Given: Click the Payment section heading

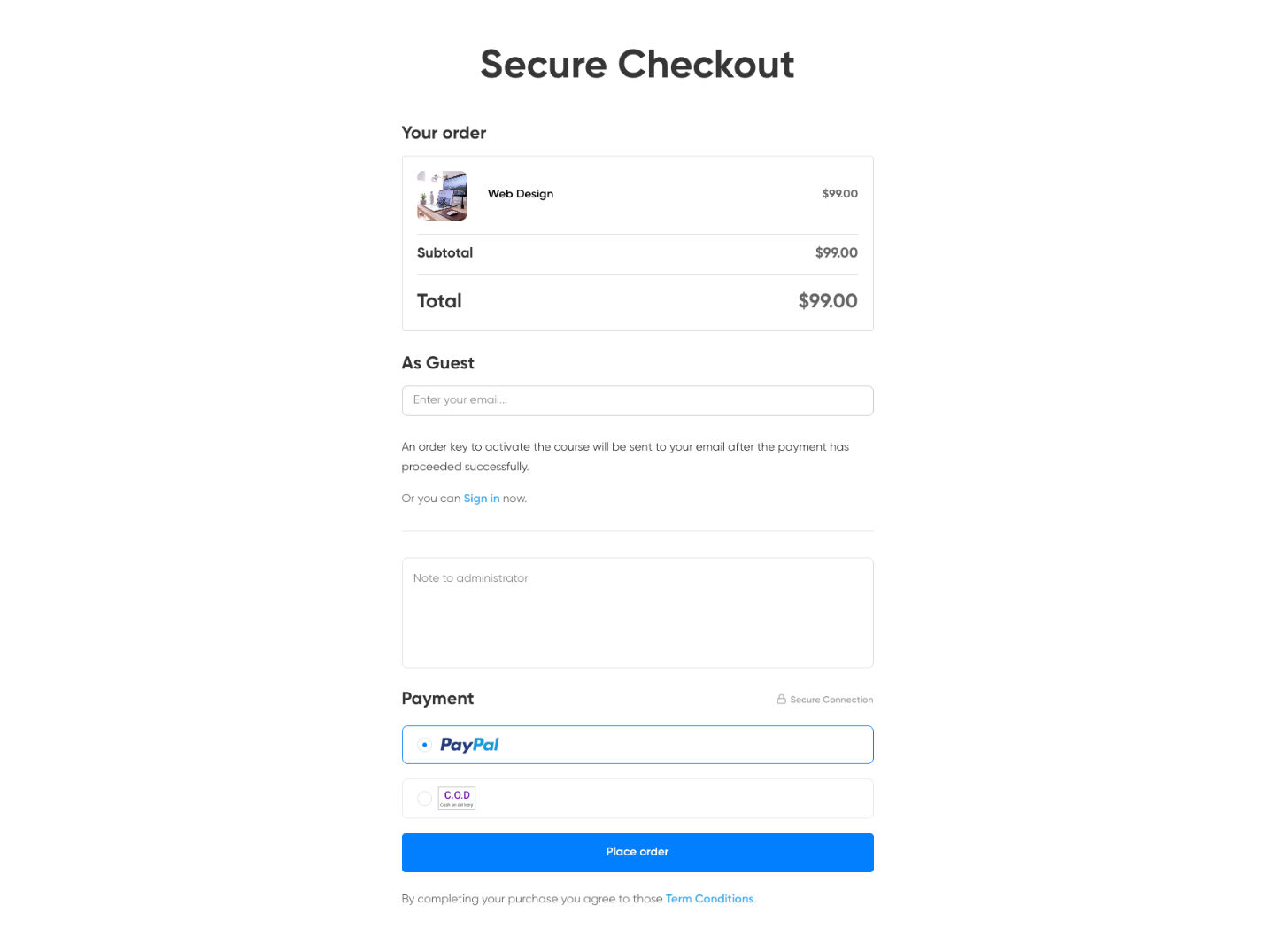Looking at the screenshot, I should click(437, 699).
